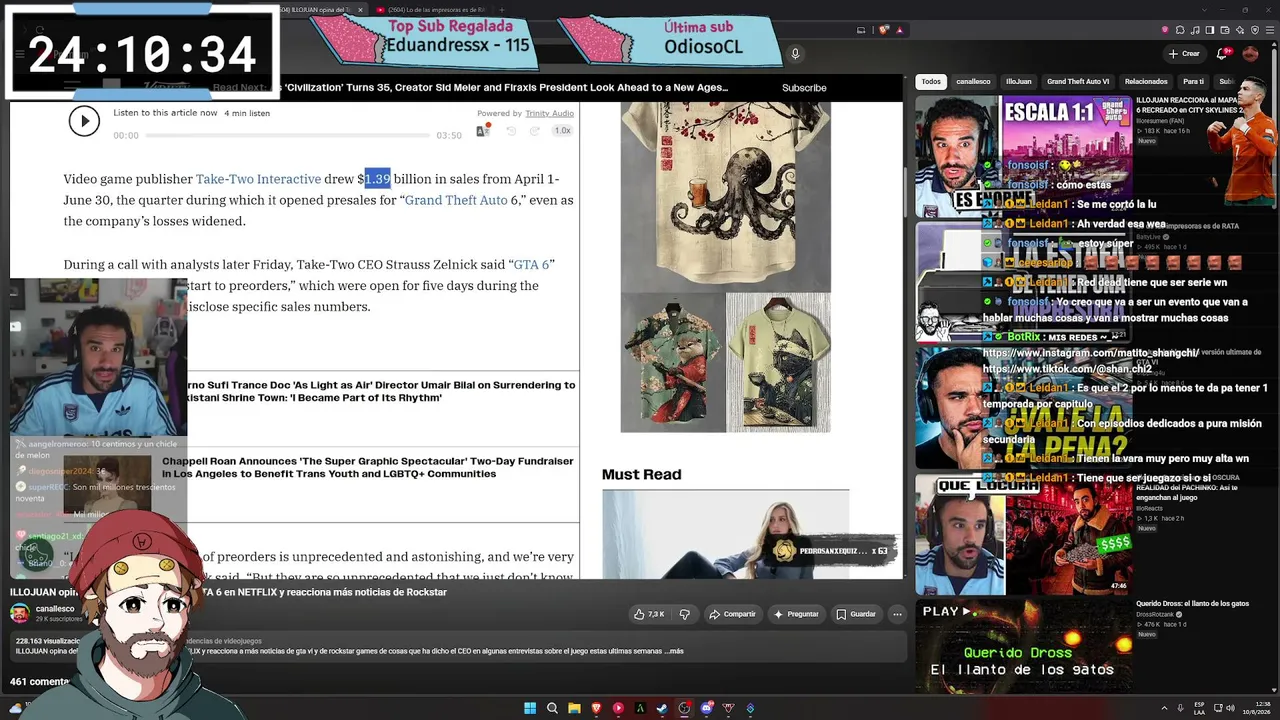1280x720 pixels.
Task: Open the Chappell Roan fundraiser headline
Action: click(368, 467)
